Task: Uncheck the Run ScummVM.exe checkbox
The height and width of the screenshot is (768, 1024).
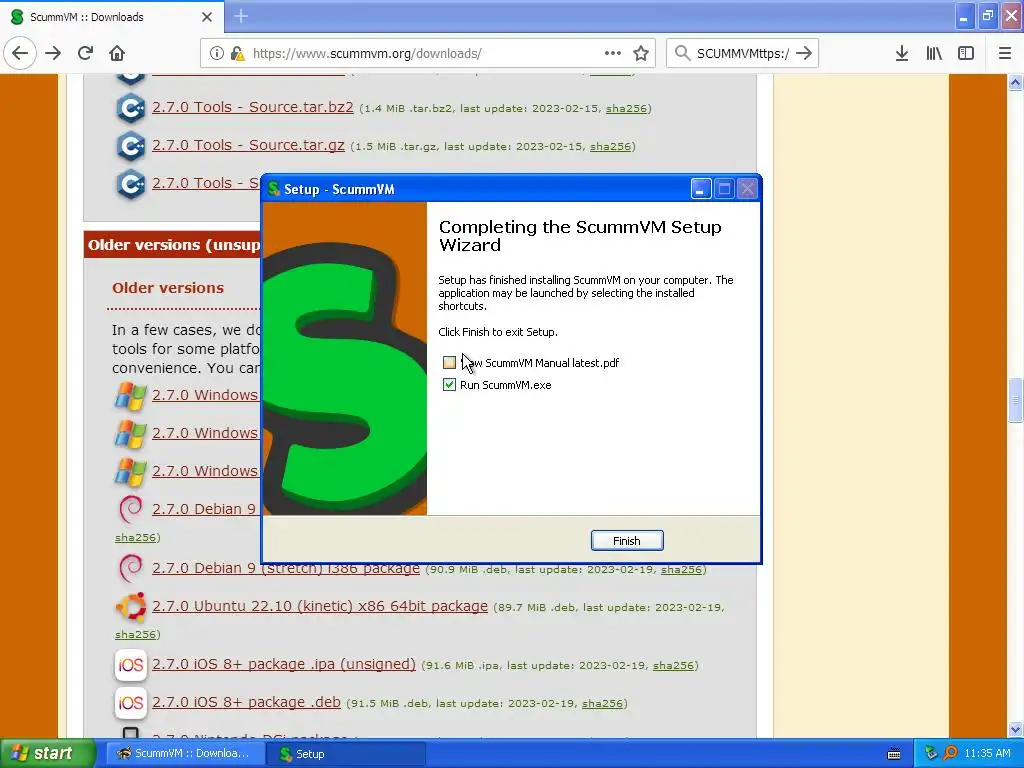Action: click(x=449, y=385)
